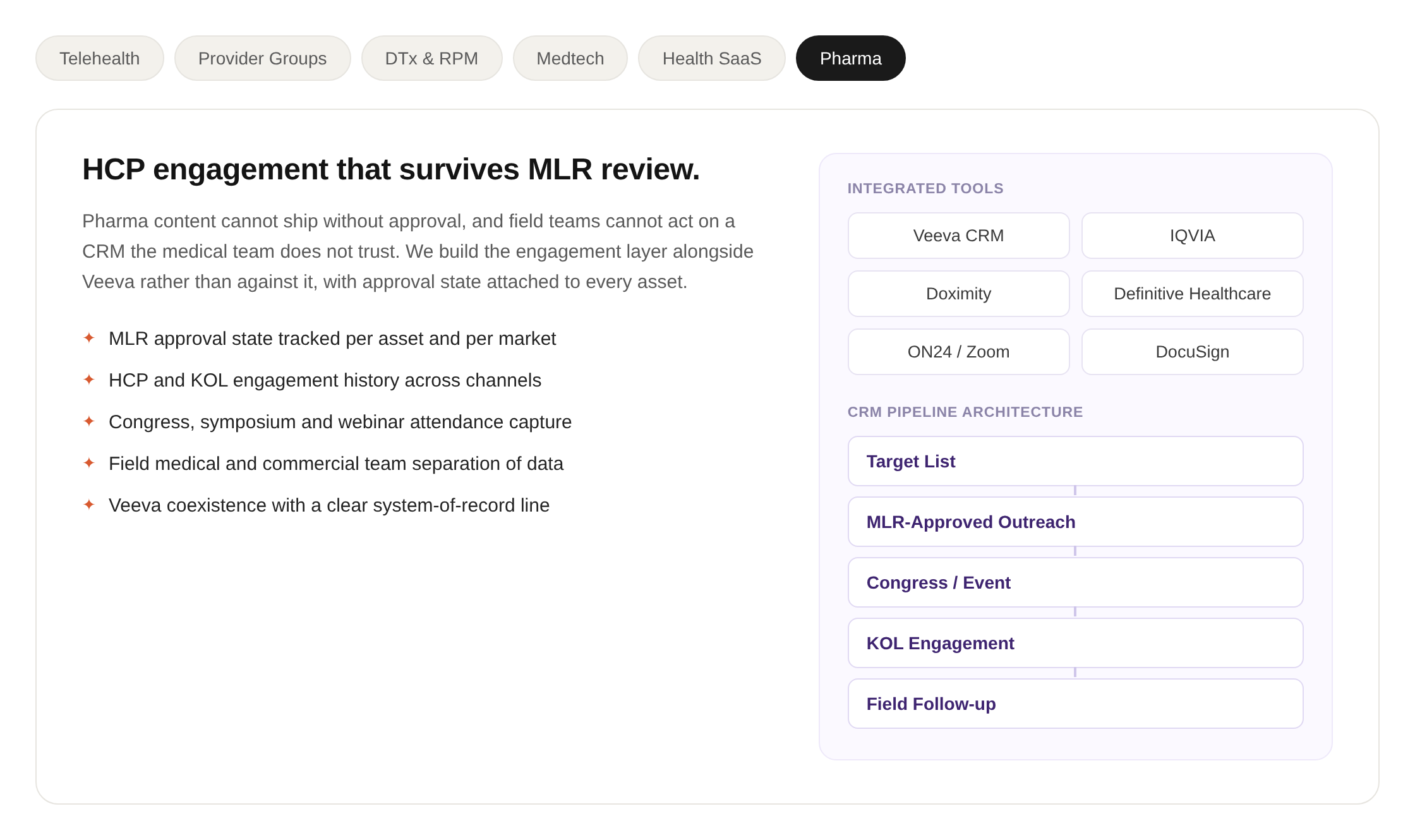This screenshot has width=1415, height=840.
Task: Select the DTx & RPM tab
Action: click(x=431, y=58)
